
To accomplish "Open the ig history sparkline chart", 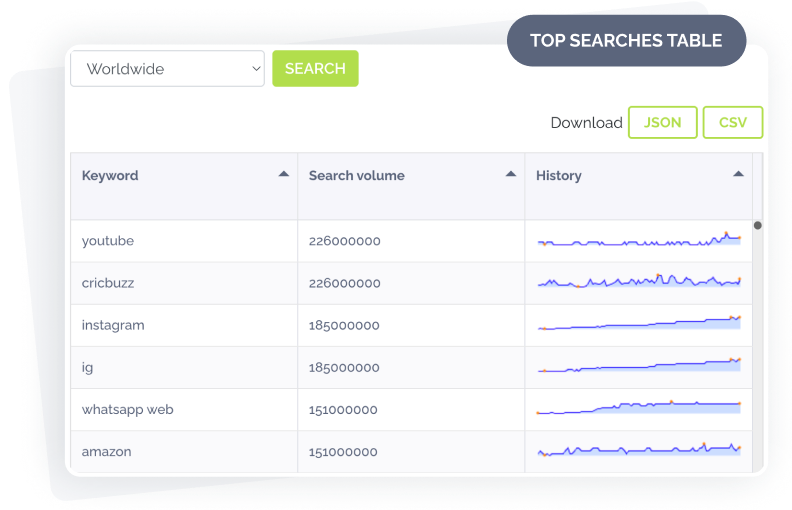I will pyautogui.click(x=639, y=365).
